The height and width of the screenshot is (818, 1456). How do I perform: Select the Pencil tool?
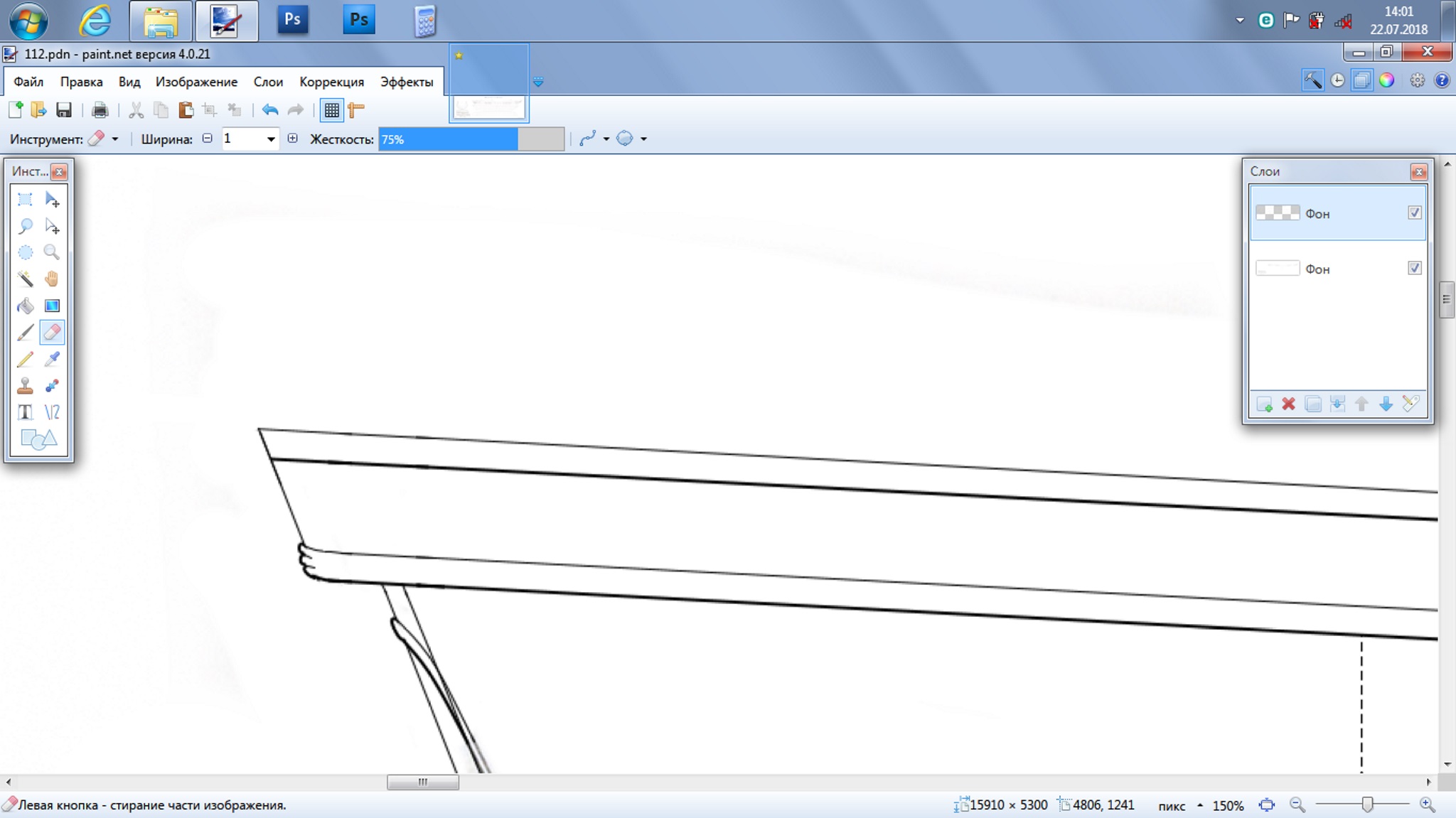click(x=25, y=359)
